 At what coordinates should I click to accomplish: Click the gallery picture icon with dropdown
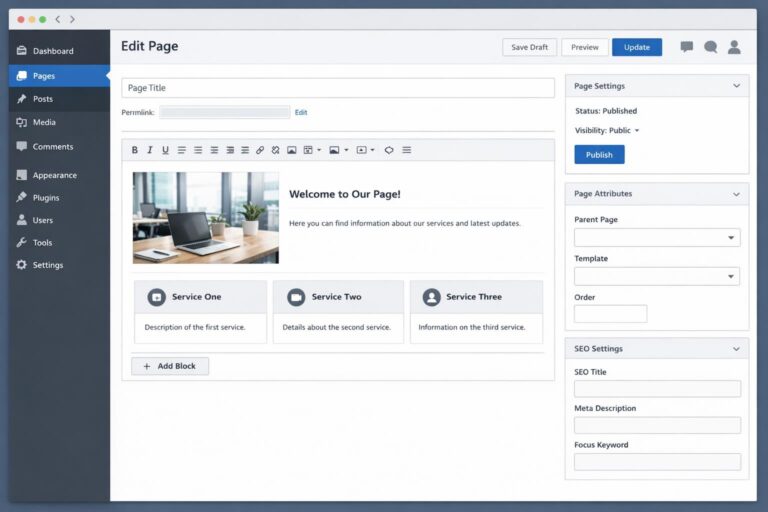(334, 150)
